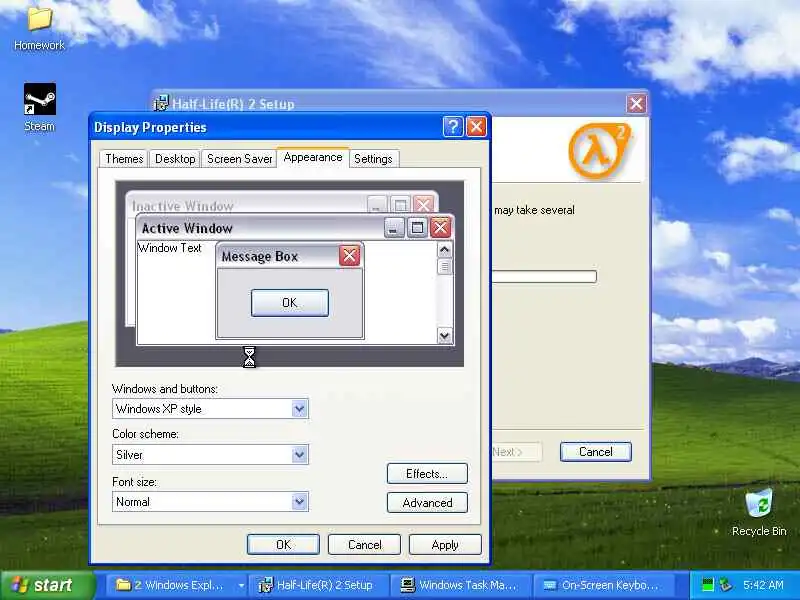Click the Inactive Window minimize icon in preview
The height and width of the screenshot is (600, 800).
(377, 205)
